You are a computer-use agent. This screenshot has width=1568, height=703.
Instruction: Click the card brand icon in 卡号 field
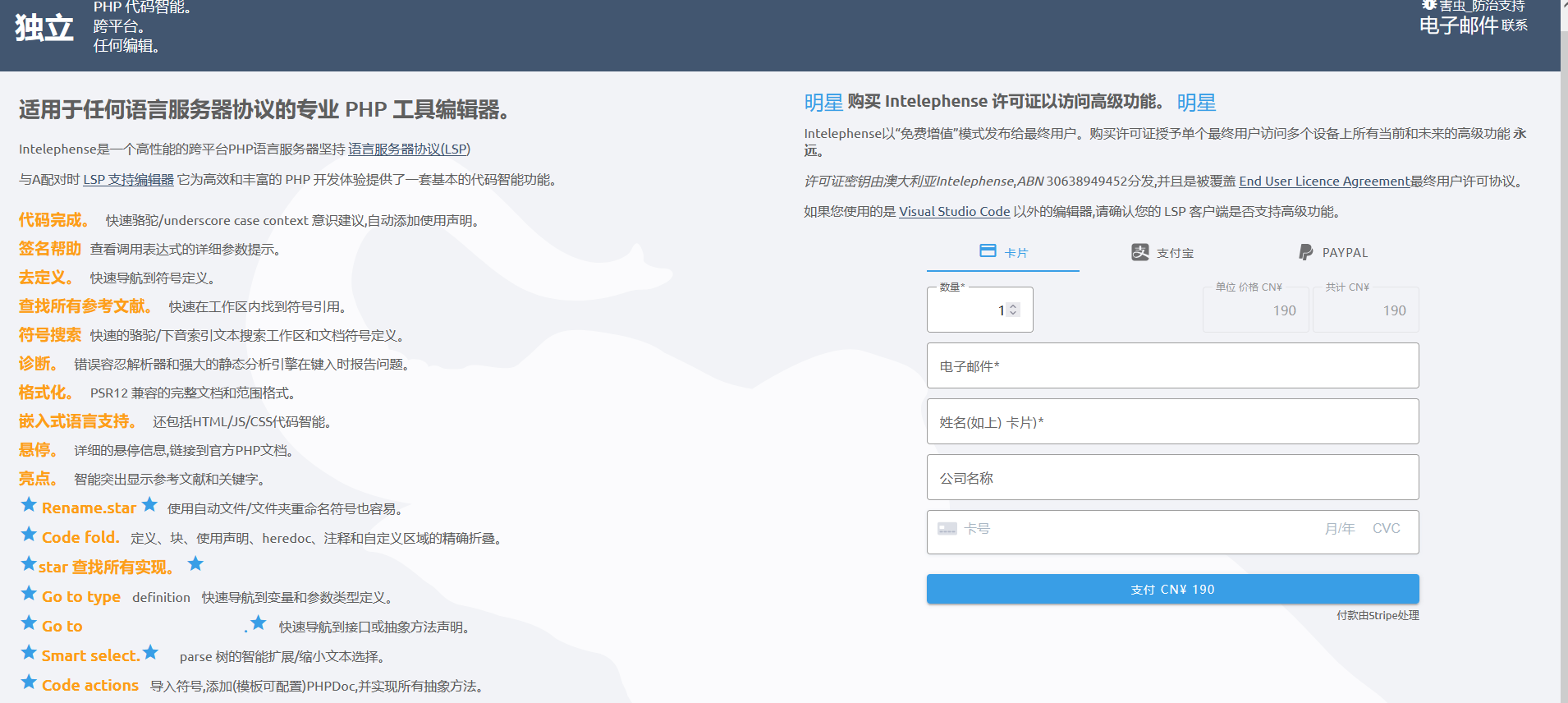(947, 529)
